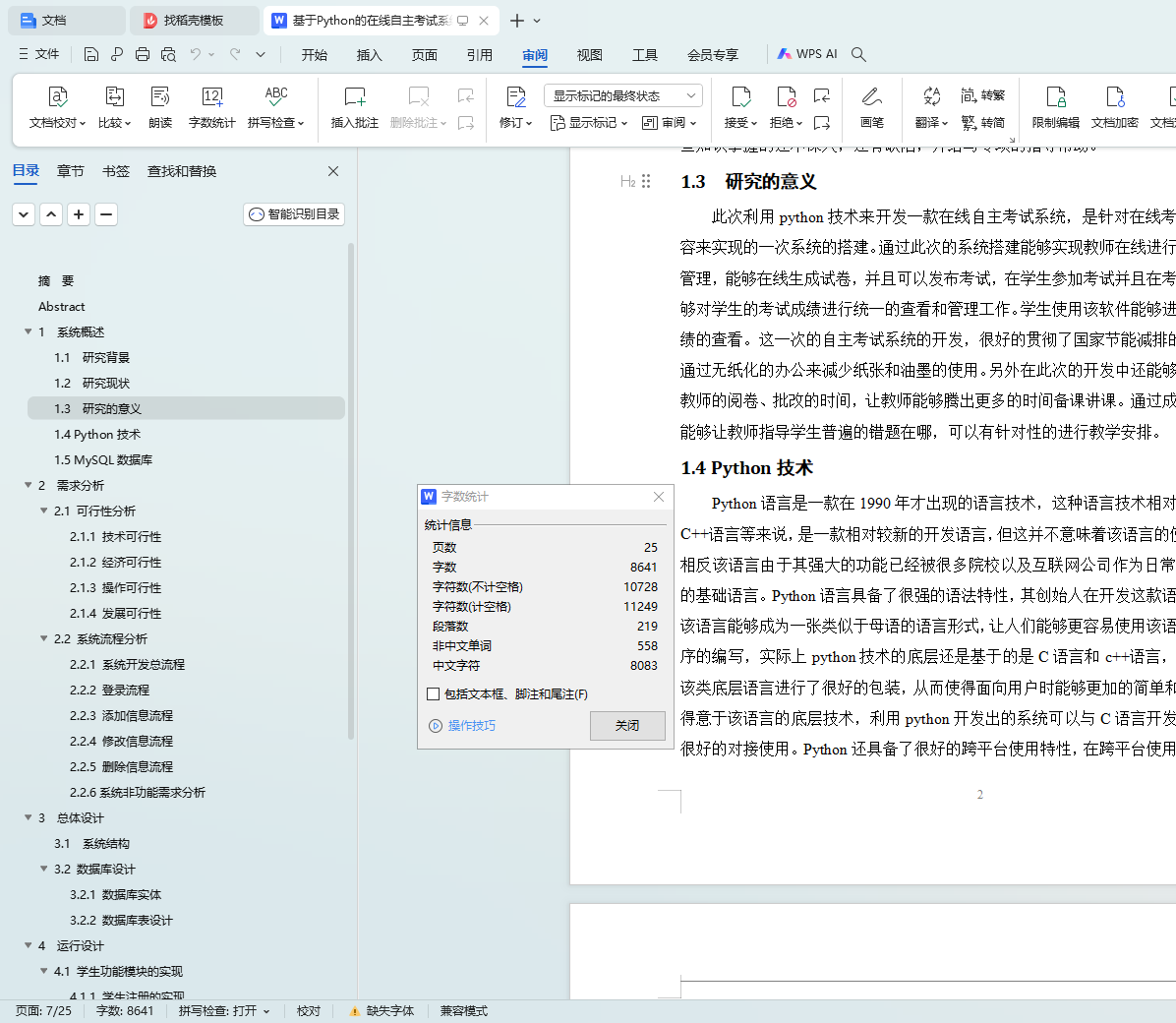Screen dimensions: 1176x1023
Task: Switch to the 引用 ribbon tab
Action: pos(479,55)
